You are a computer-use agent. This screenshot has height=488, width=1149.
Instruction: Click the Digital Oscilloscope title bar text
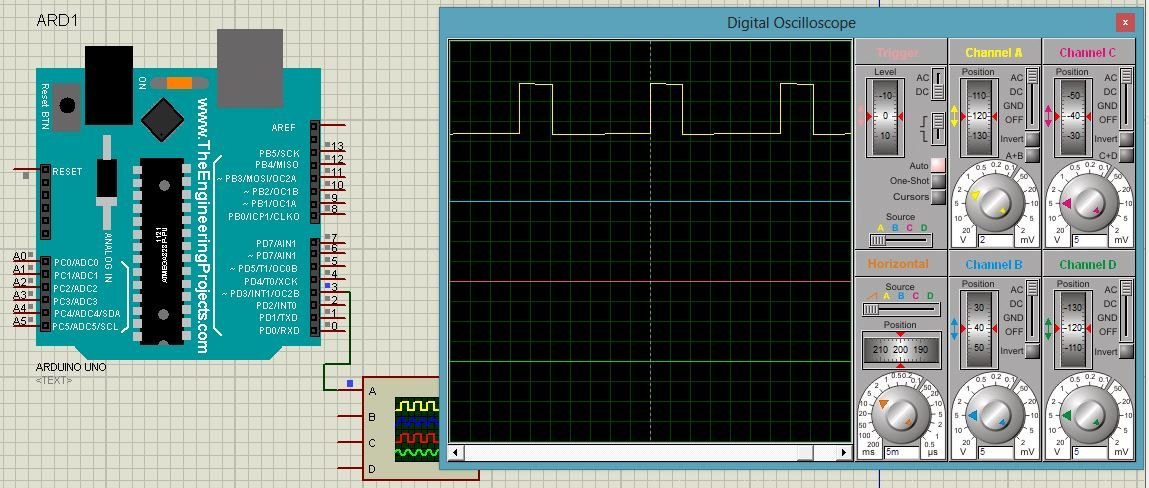click(791, 23)
